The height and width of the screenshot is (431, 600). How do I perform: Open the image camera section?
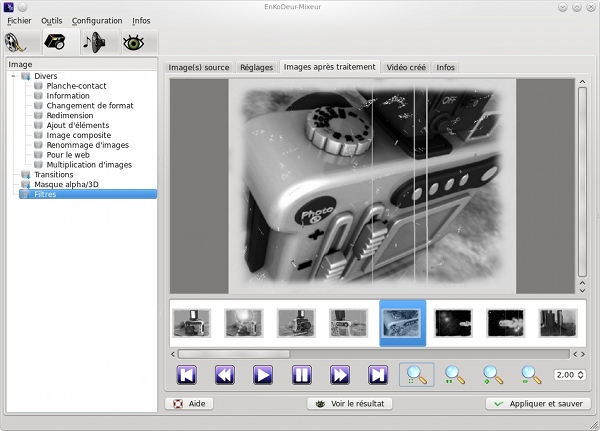coord(55,42)
